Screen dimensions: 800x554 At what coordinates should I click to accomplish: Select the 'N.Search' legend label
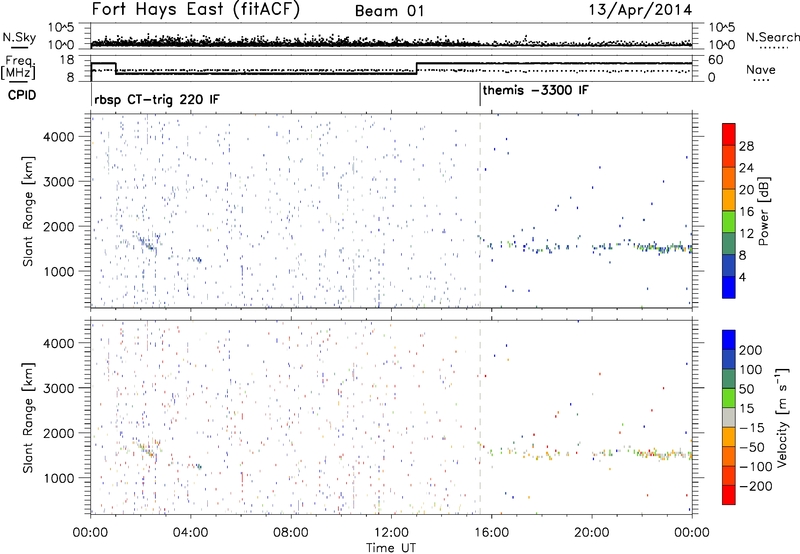click(772, 37)
